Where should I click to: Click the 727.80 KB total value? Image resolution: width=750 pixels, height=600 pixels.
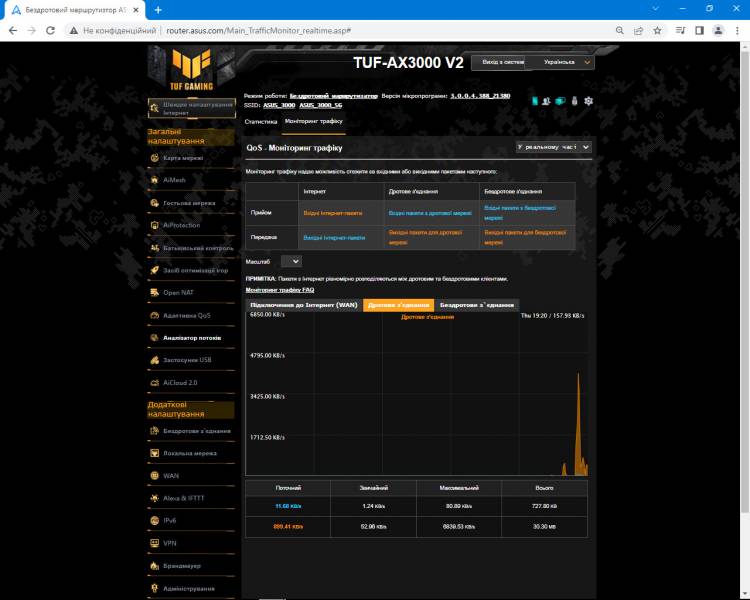click(544, 506)
